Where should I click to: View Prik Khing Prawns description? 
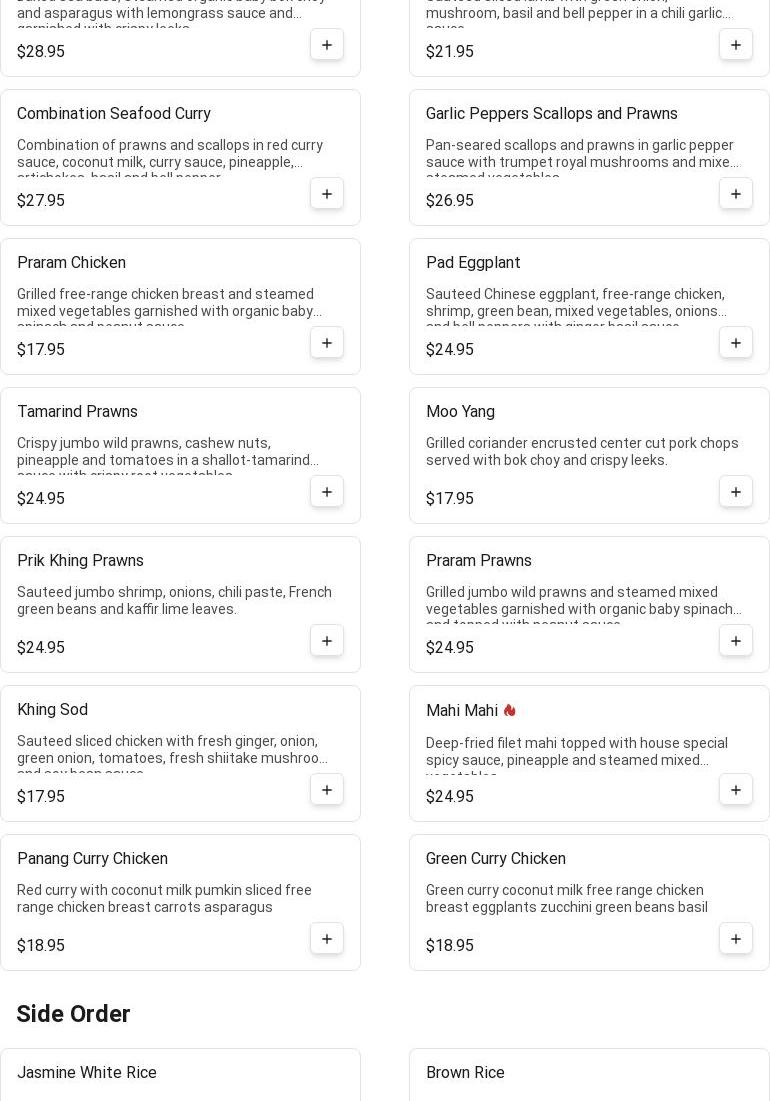pyautogui.click(x=174, y=600)
